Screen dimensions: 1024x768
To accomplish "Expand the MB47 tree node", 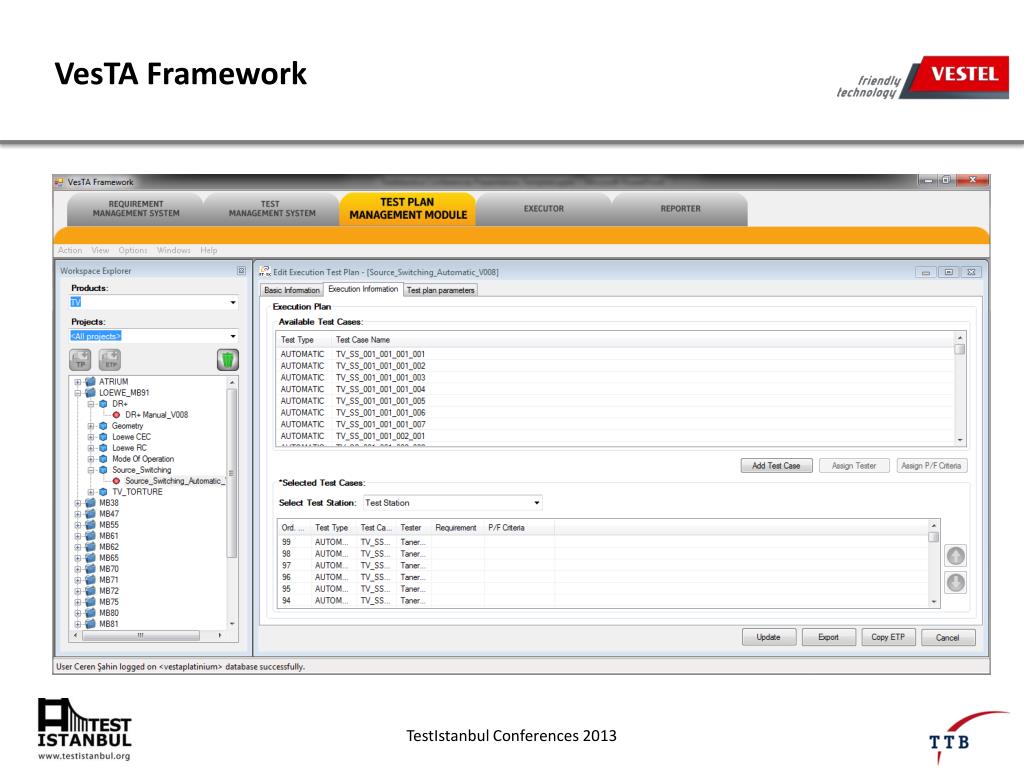I will [78, 514].
